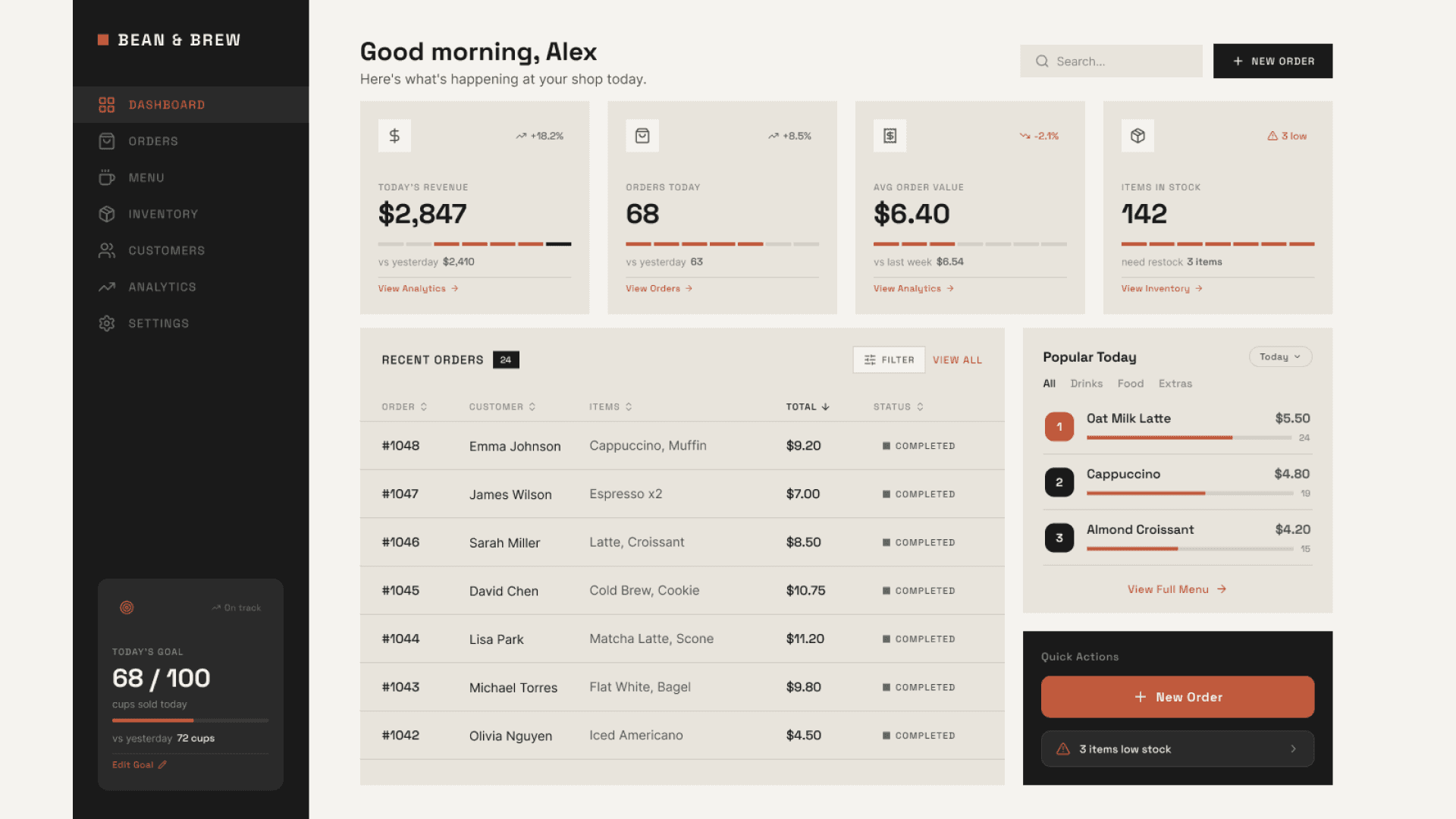Screen dimensions: 1456x819
Task: Sort orders by Total column
Action: [808, 406]
